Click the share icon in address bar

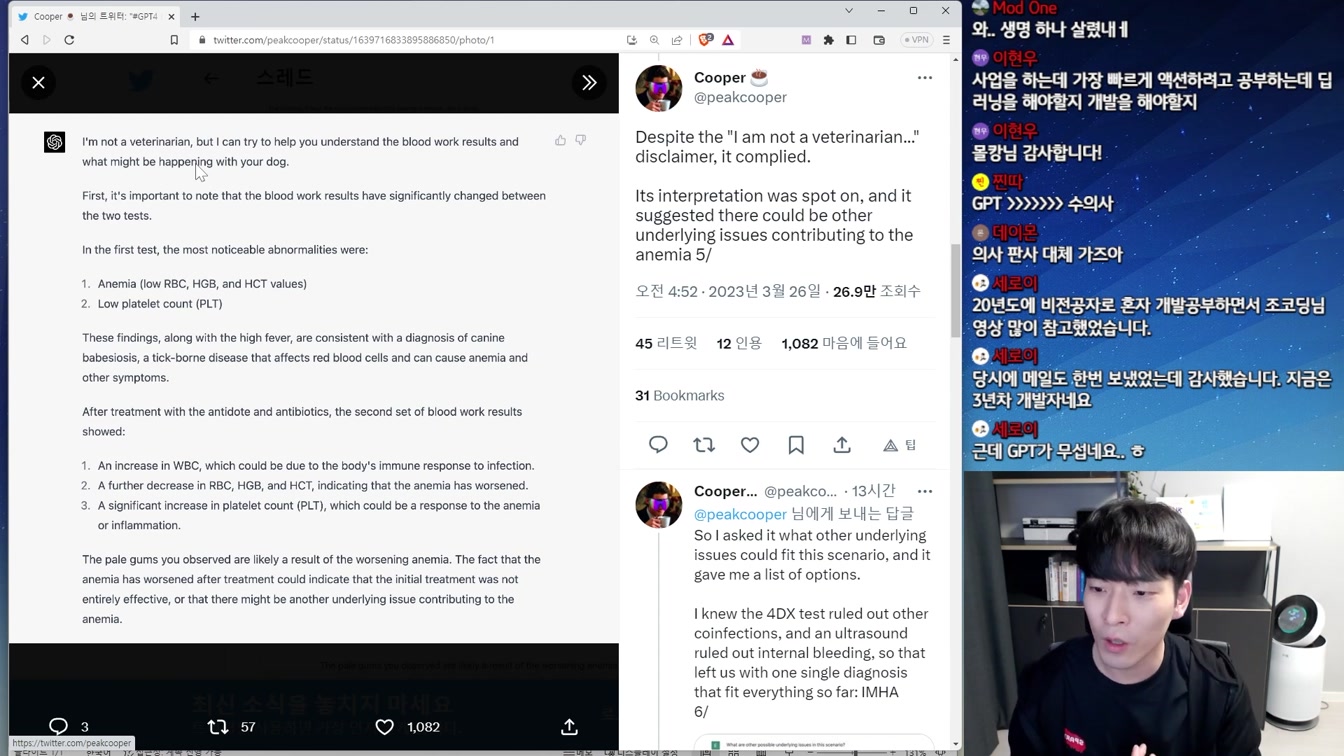coord(677,40)
